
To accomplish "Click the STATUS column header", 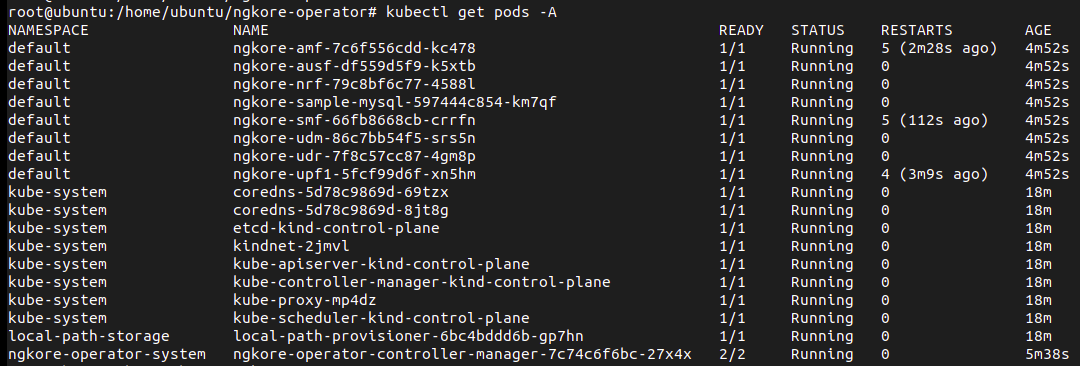I will pyautogui.click(x=818, y=30).
